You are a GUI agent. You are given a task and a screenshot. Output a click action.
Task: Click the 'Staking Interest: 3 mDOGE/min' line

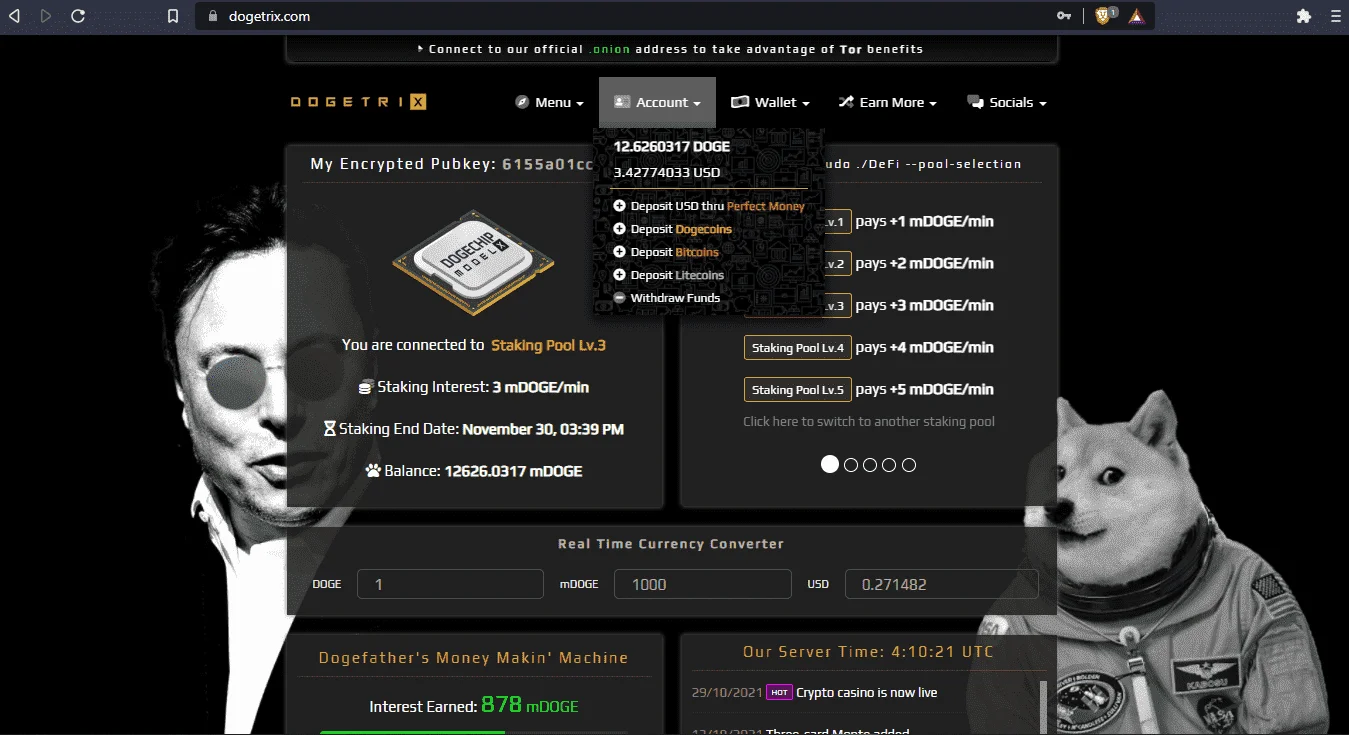pyautogui.click(x=474, y=387)
